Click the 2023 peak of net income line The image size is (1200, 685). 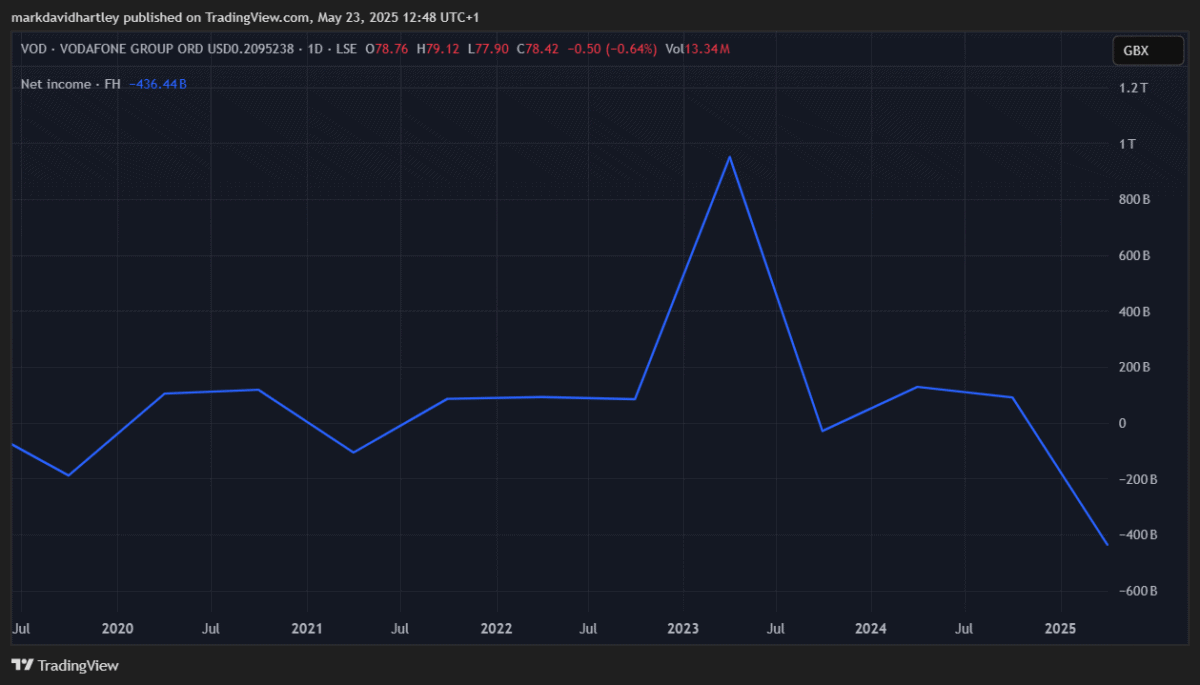(730, 157)
